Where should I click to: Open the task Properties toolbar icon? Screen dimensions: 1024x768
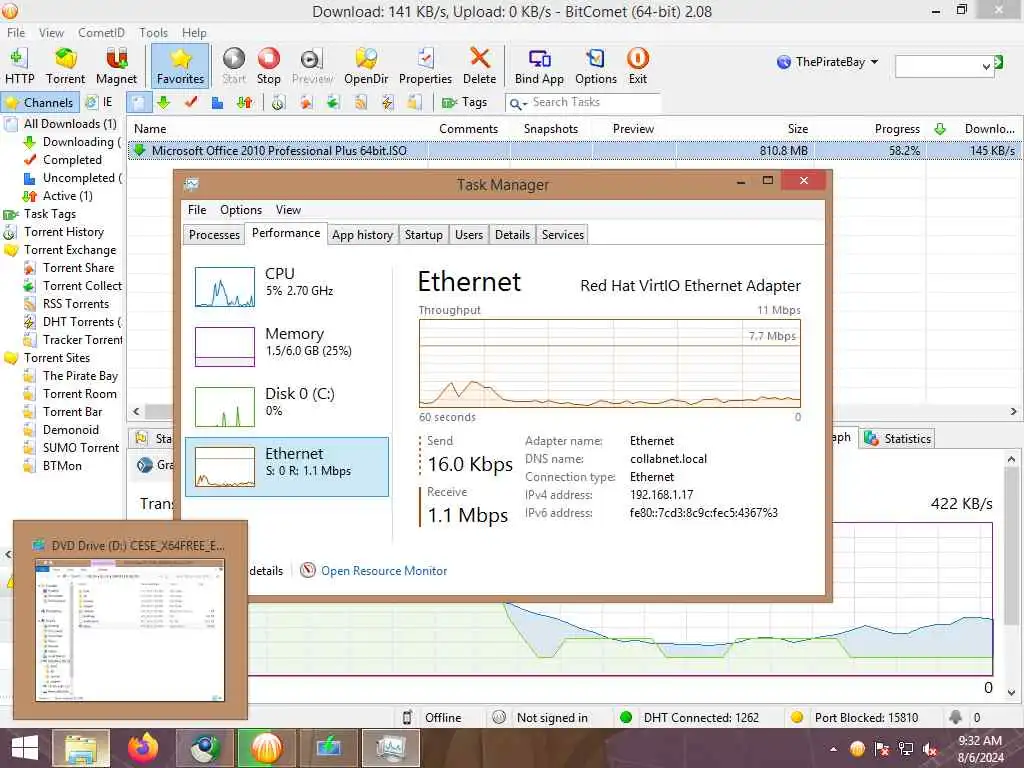(425, 66)
